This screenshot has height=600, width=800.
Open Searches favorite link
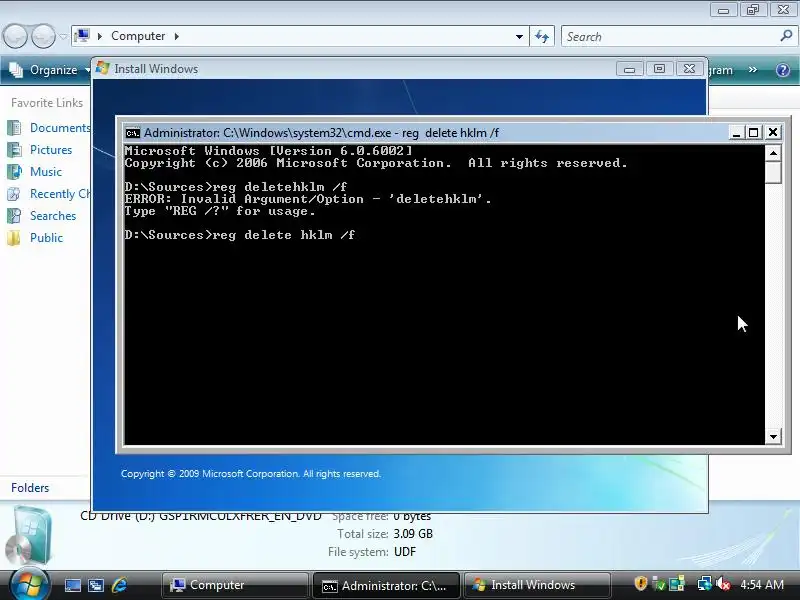(53, 215)
